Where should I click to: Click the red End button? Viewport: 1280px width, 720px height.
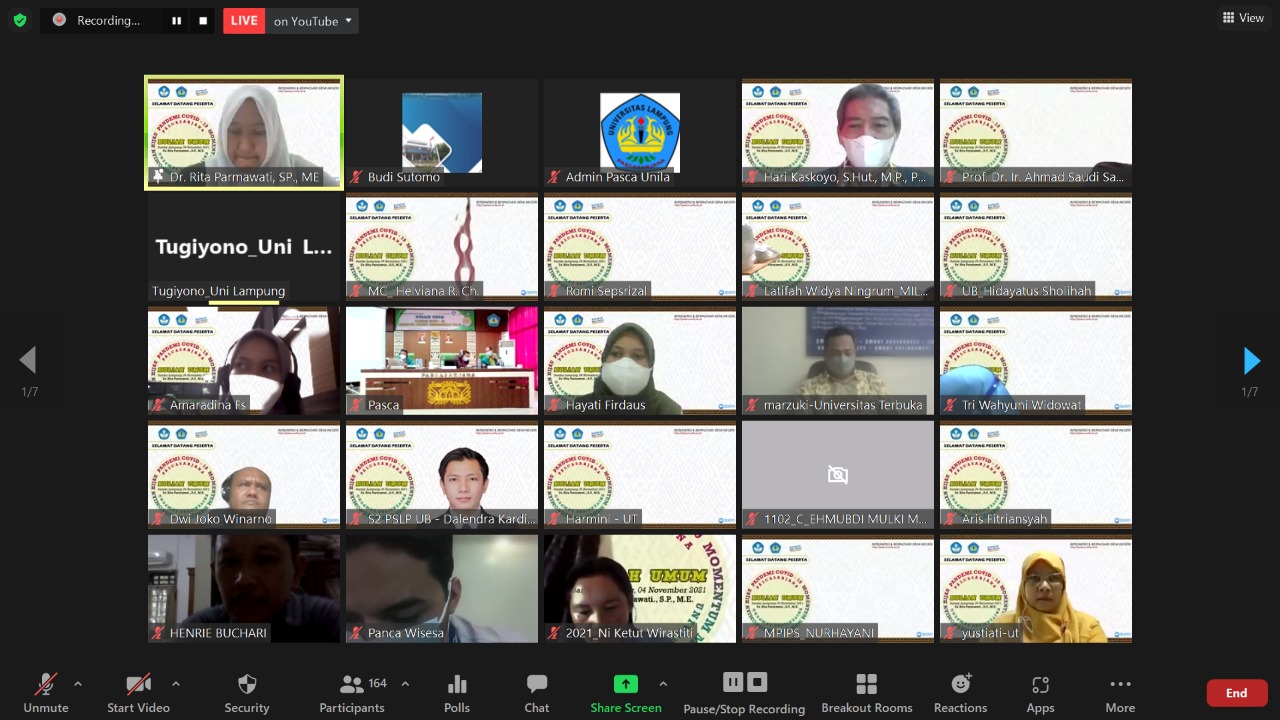click(x=1236, y=693)
